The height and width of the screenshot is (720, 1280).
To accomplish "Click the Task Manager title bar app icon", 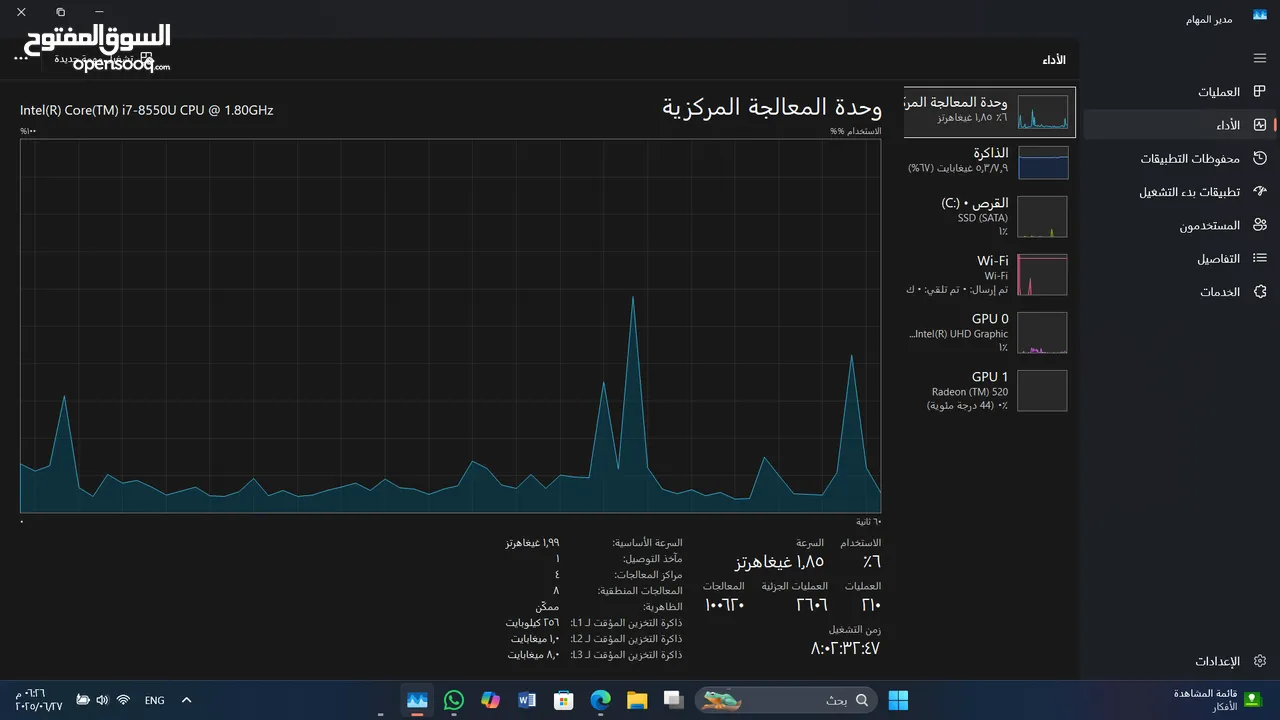I will [1259, 15].
